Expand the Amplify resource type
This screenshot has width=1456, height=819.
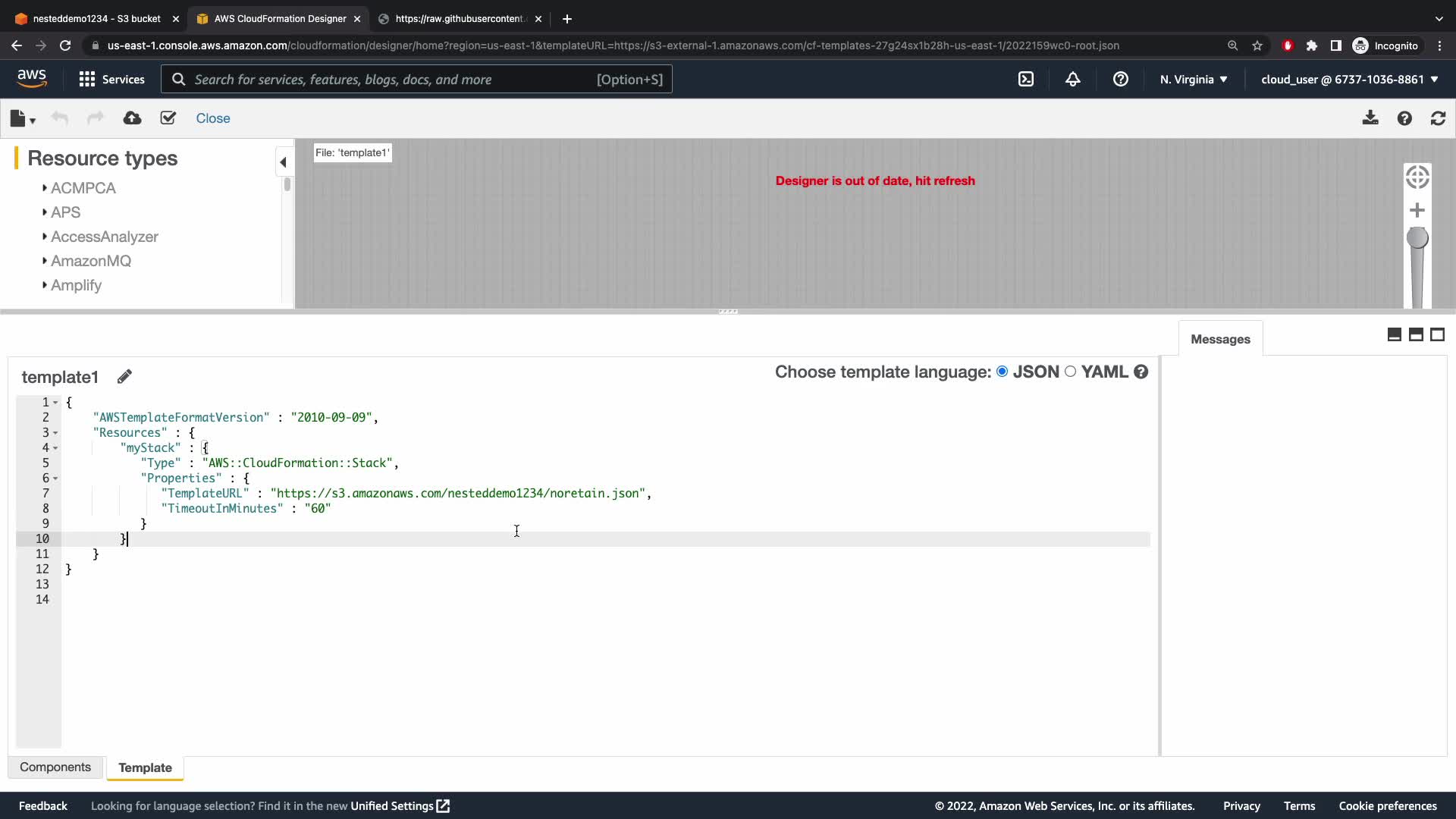click(76, 285)
